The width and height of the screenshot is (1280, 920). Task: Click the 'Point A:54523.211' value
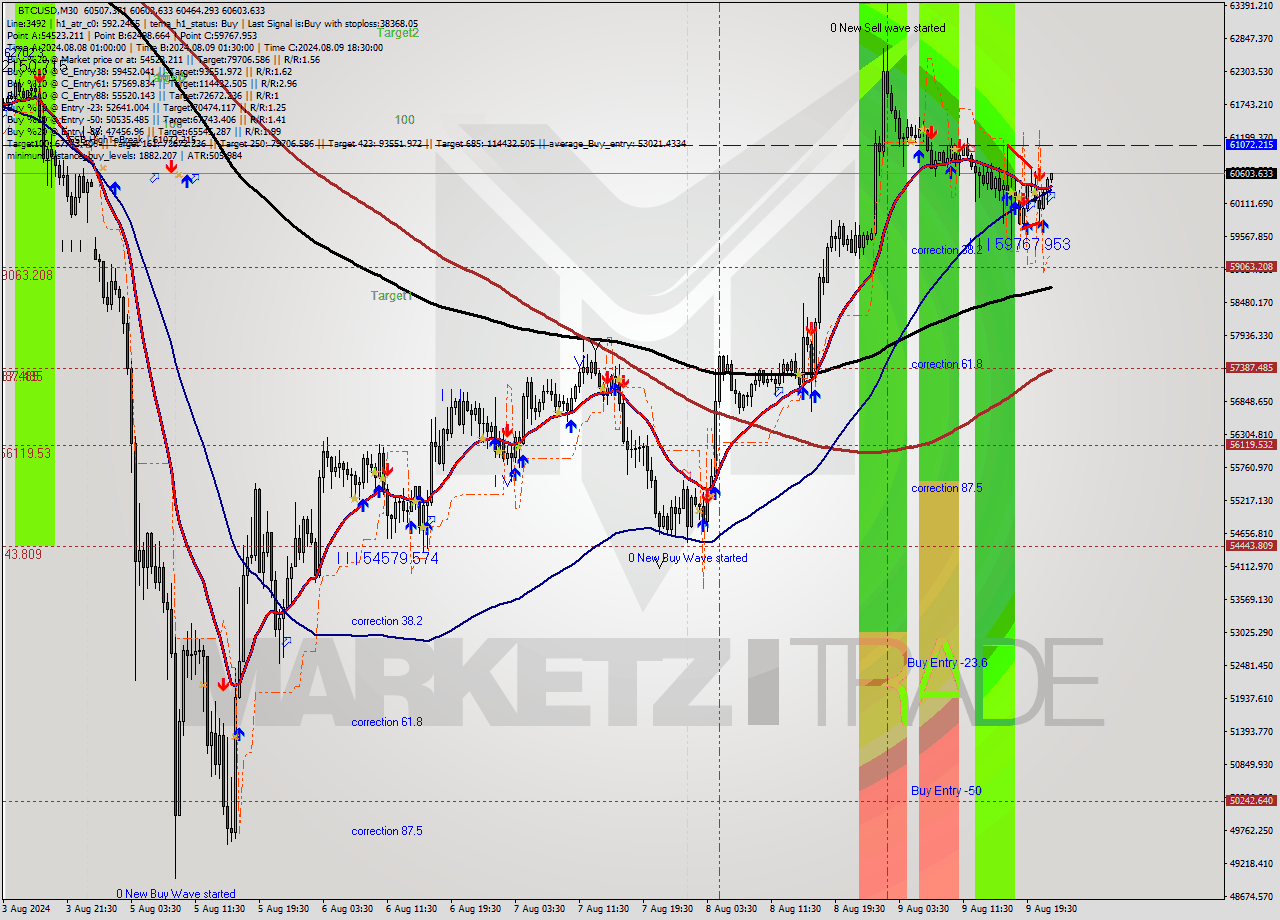[x=45, y=35]
